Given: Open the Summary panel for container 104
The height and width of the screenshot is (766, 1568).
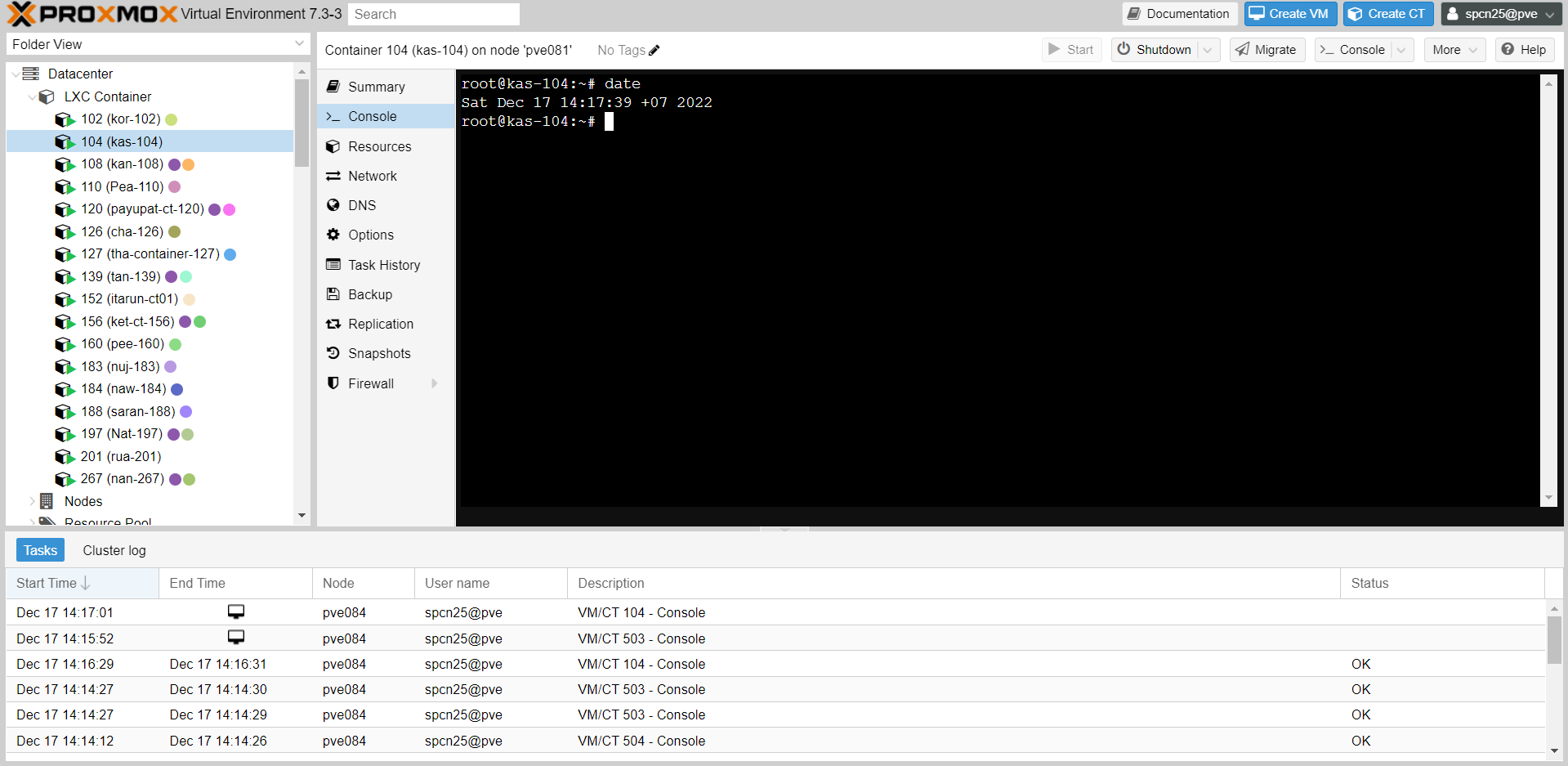Looking at the screenshot, I should (x=376, y=87).
